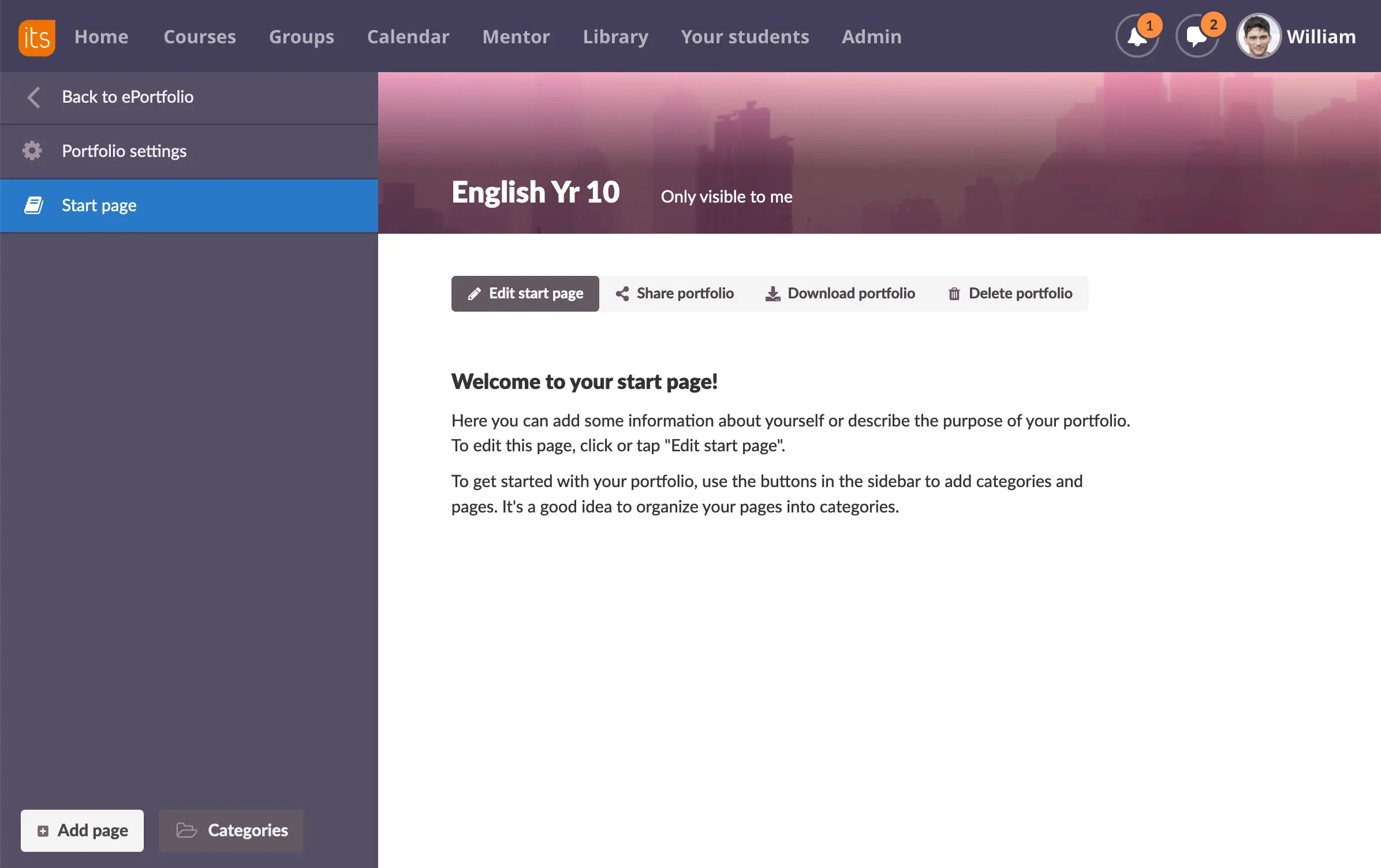Open the Library menu item
This screenshot has height=868, width=1381.
tap(615, 37)
